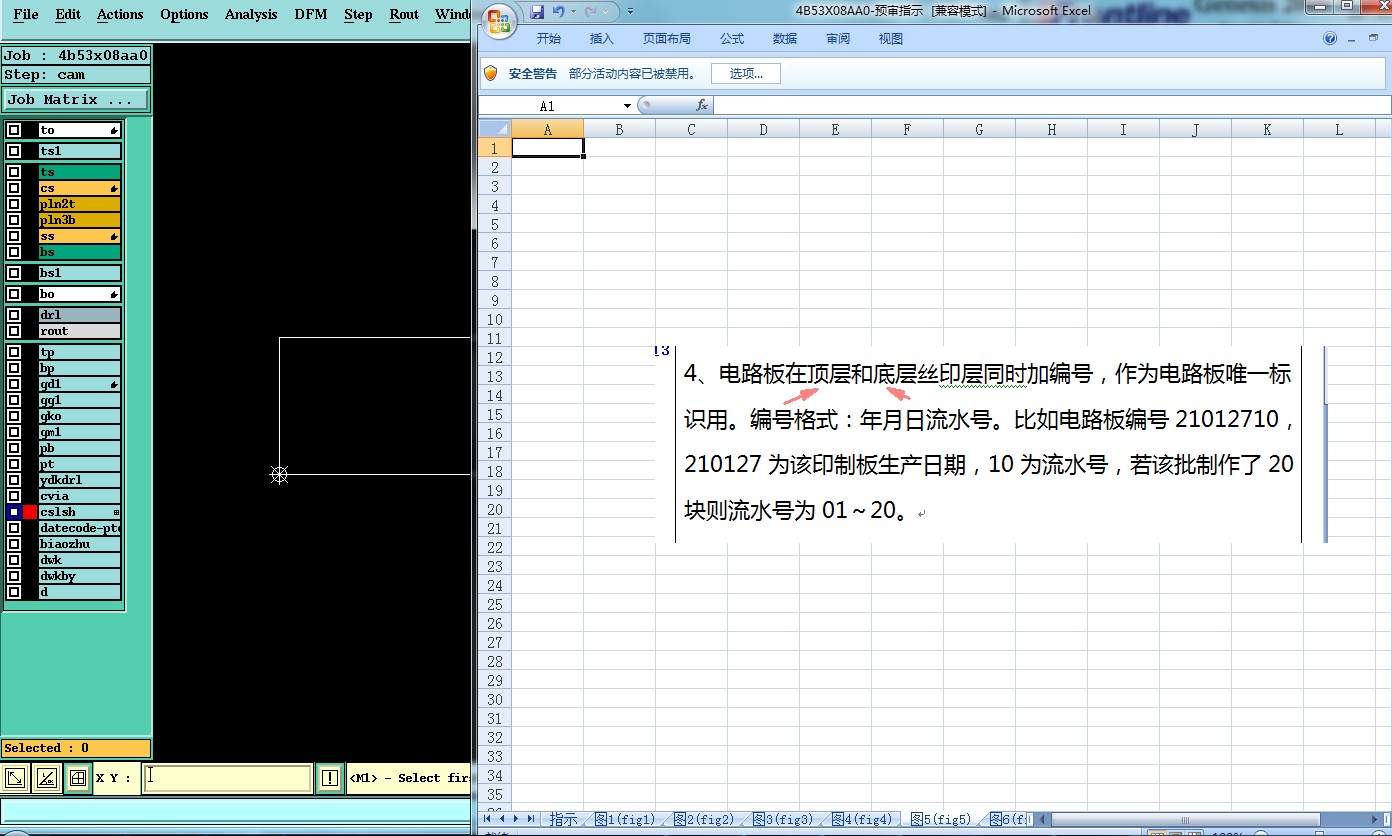Click the feather mark on the bo layer

tap(114, 294)
